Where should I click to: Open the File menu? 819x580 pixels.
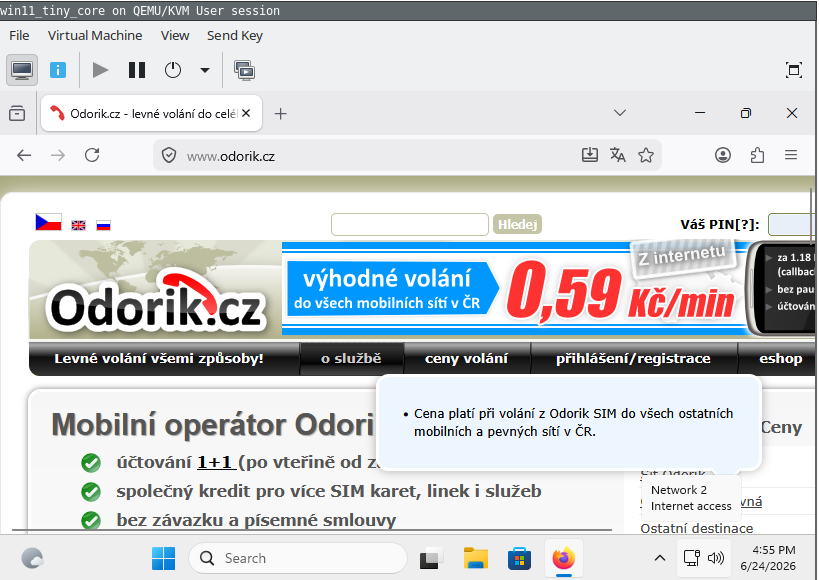click(x=19, y=36)
